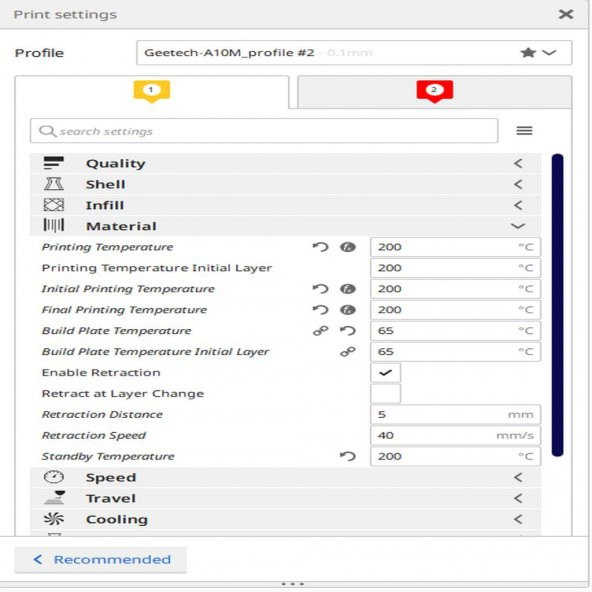This screenshot has width=592, height=592.
Task: Switch to the extruder 2 tab
Action: [x=435, y=92]
